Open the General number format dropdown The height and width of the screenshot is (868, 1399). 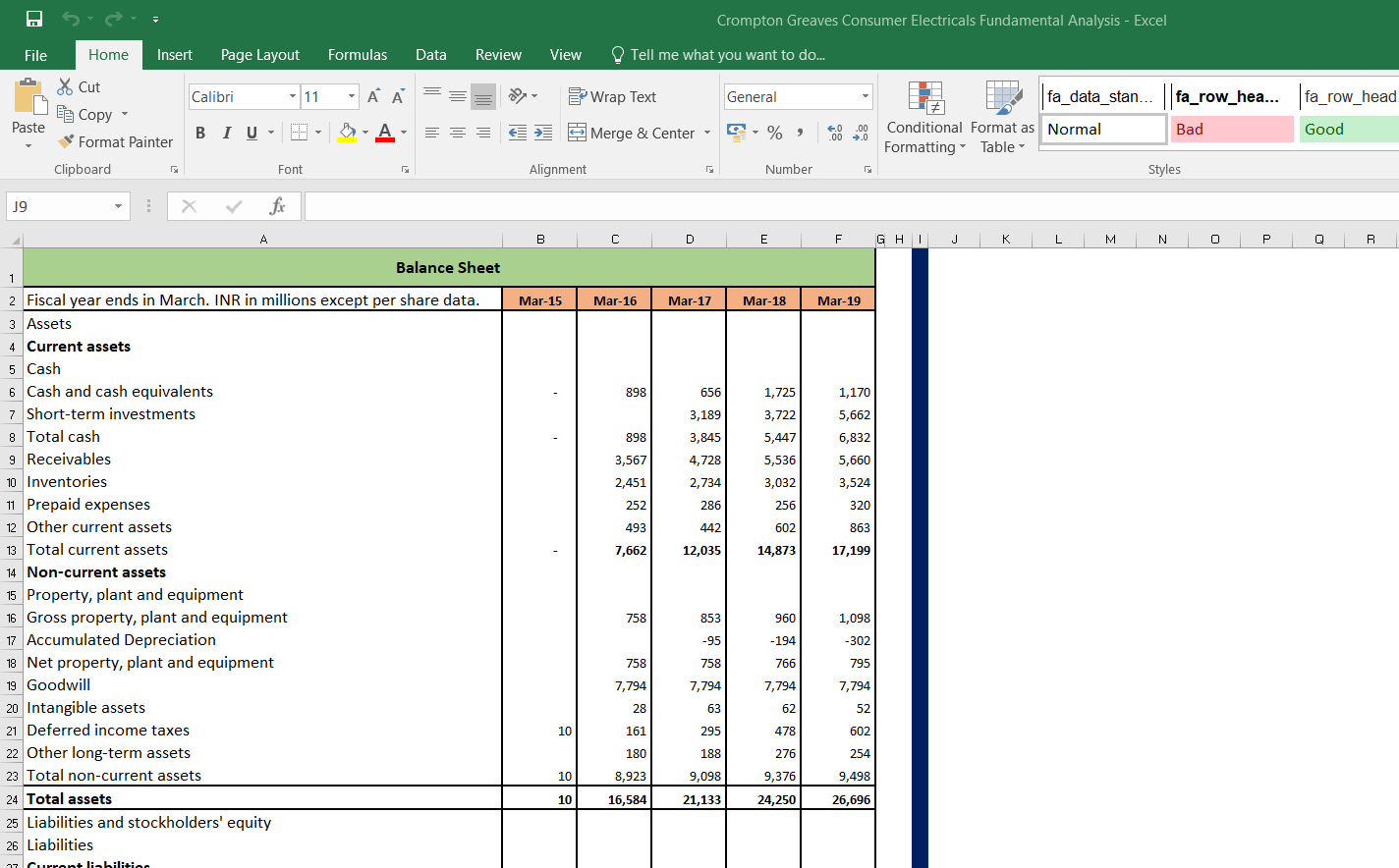tap(866, 96)
